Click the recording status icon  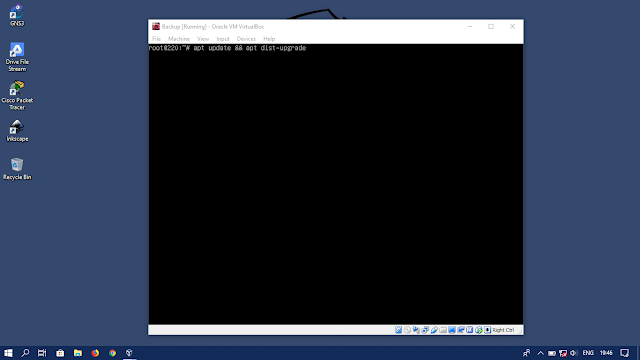pos(461,330)
